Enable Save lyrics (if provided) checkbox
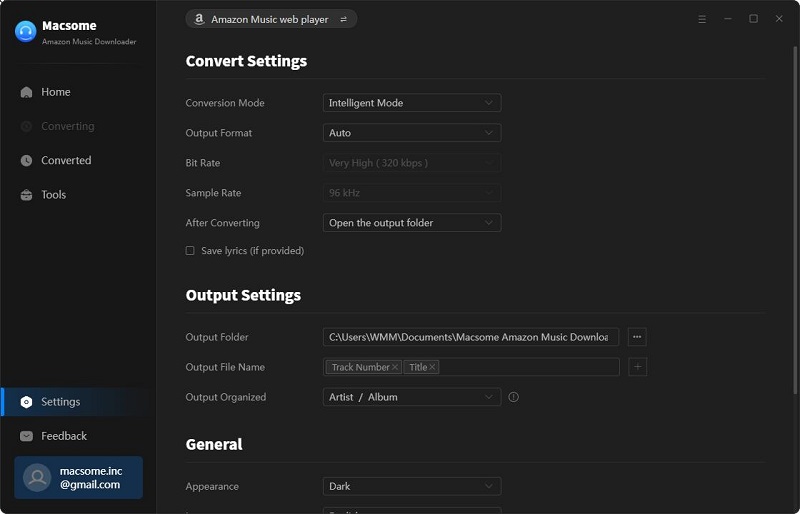The height and width of the screenshot is (514, 800). tap(190, 251)
